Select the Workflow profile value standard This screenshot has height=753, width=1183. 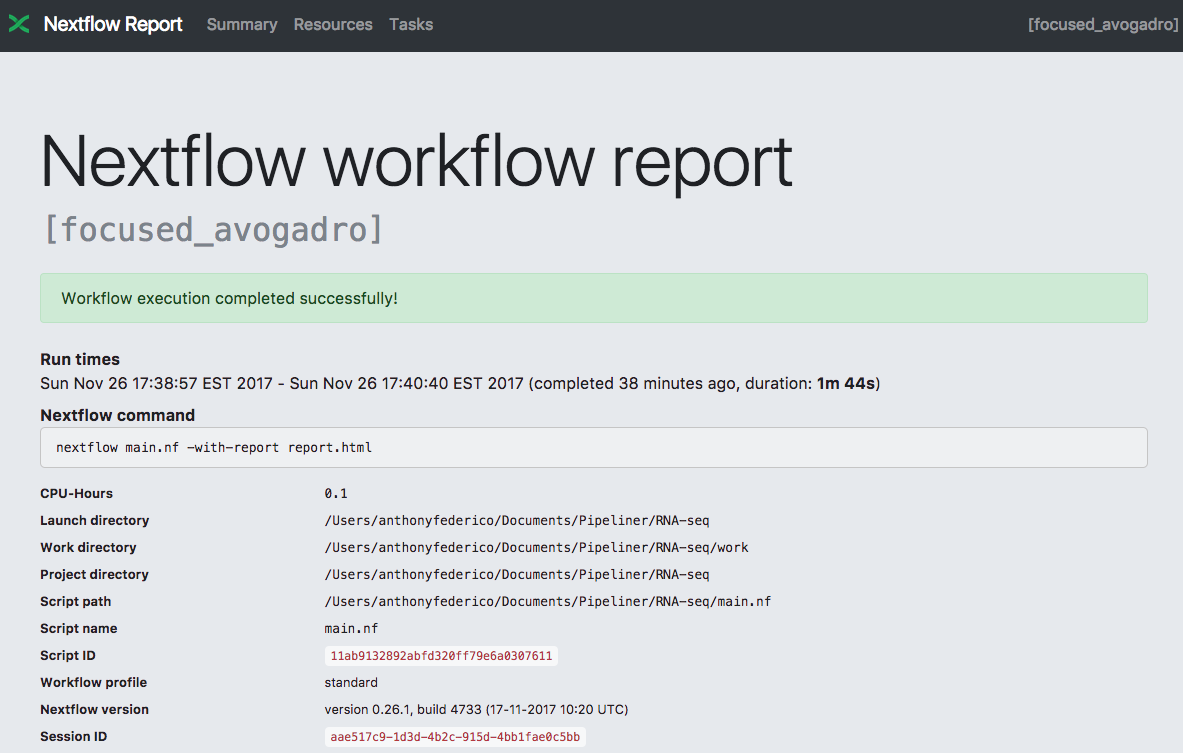point(351,683)
